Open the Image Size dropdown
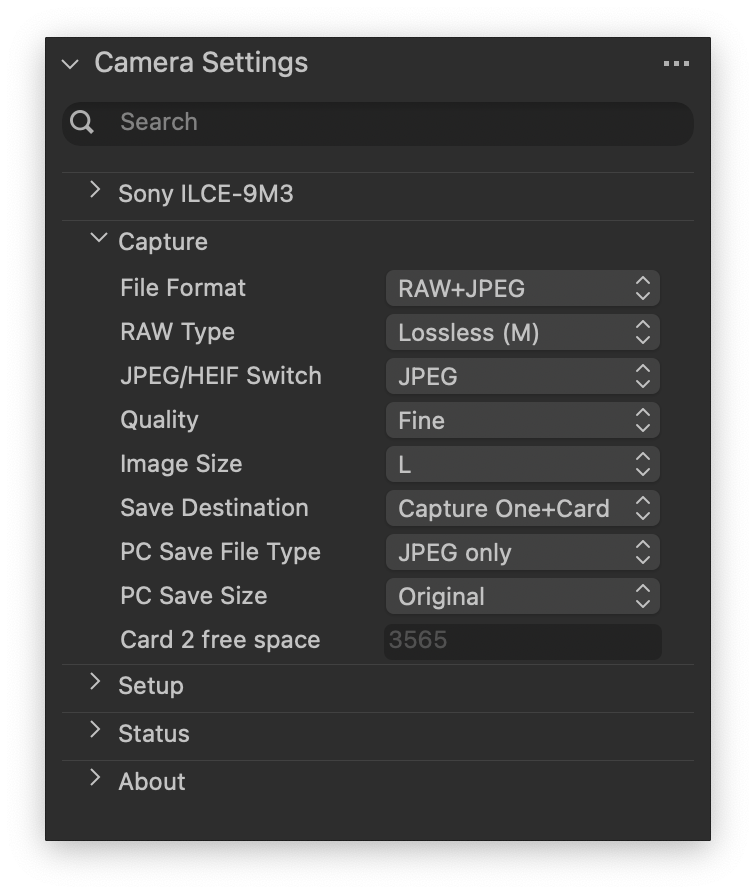The width and height of the screenshot is (756, 894). click(x=522, y=465)
